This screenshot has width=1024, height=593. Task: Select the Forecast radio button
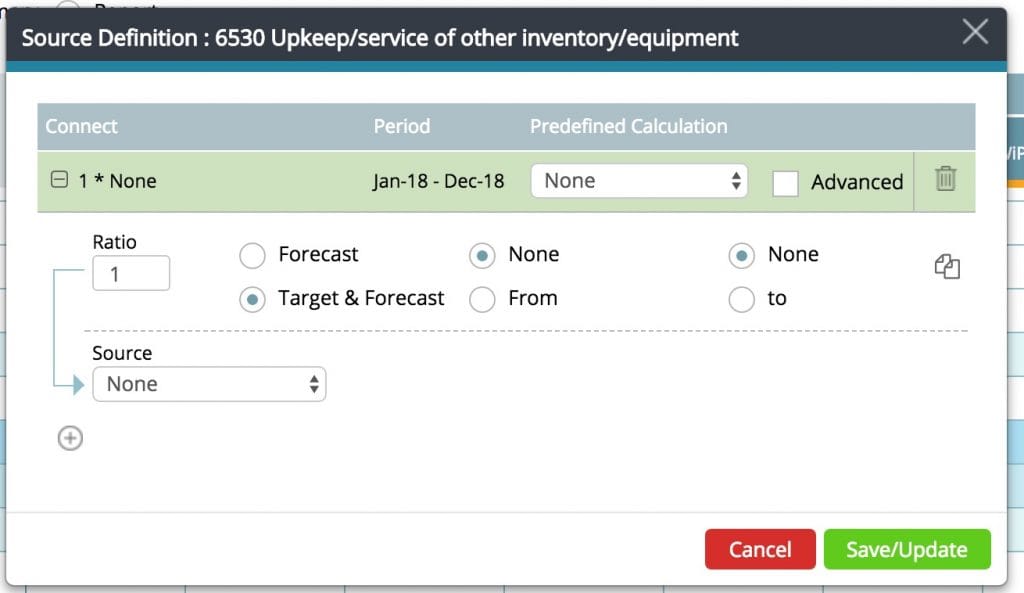pyautogui.click(x=253, y=255)
